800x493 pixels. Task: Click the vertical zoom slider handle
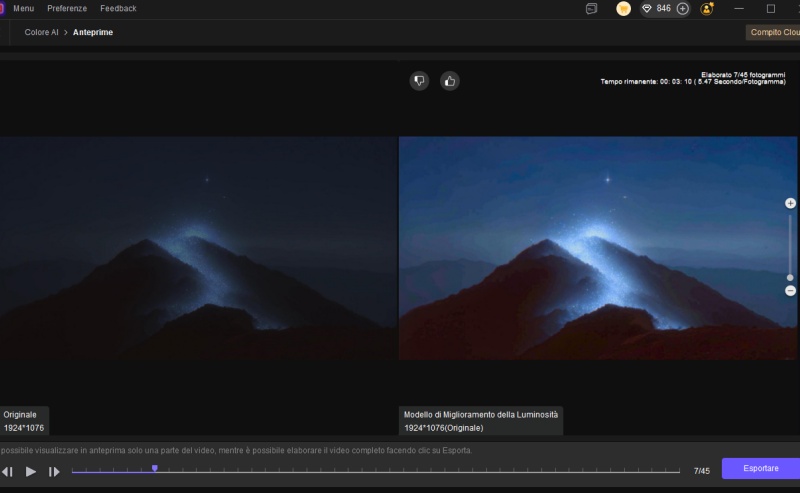(x=790, y=277)
